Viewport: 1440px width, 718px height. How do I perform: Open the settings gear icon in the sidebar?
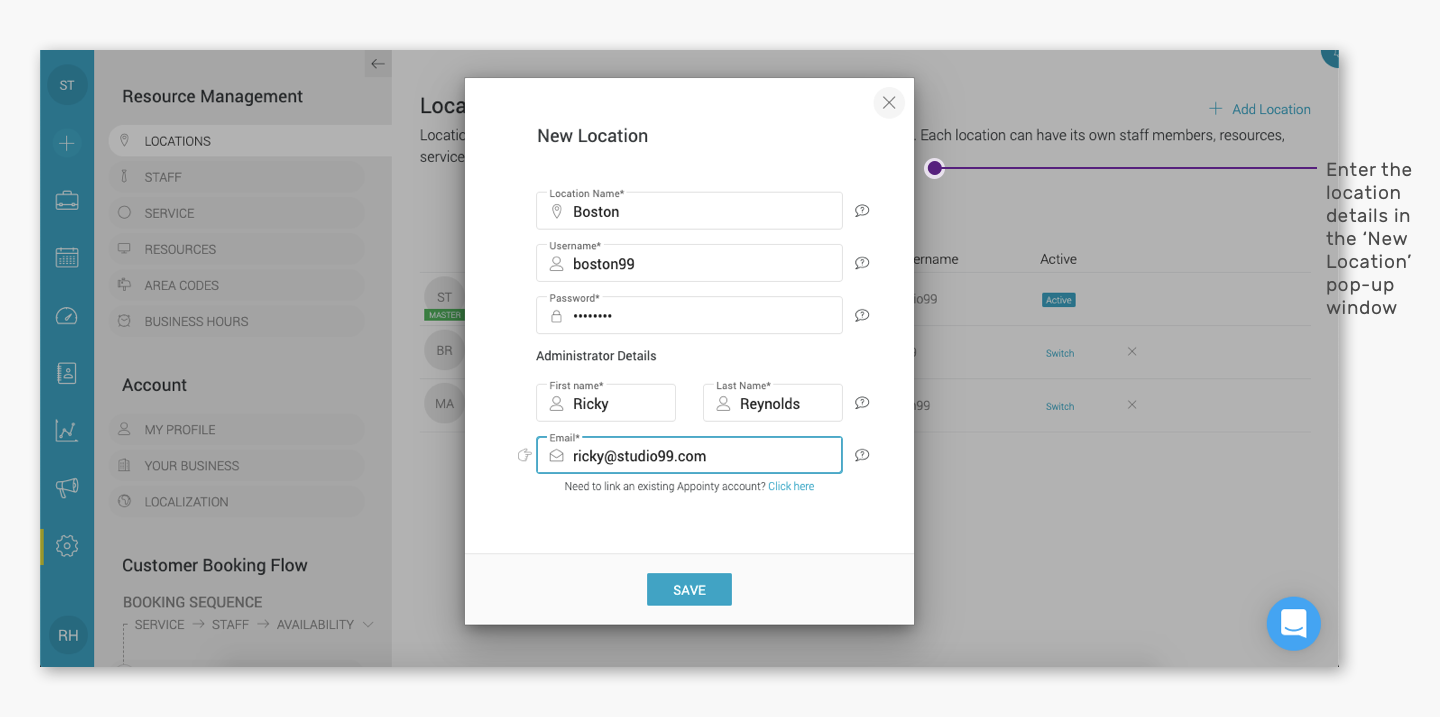[x=67, y=546]
